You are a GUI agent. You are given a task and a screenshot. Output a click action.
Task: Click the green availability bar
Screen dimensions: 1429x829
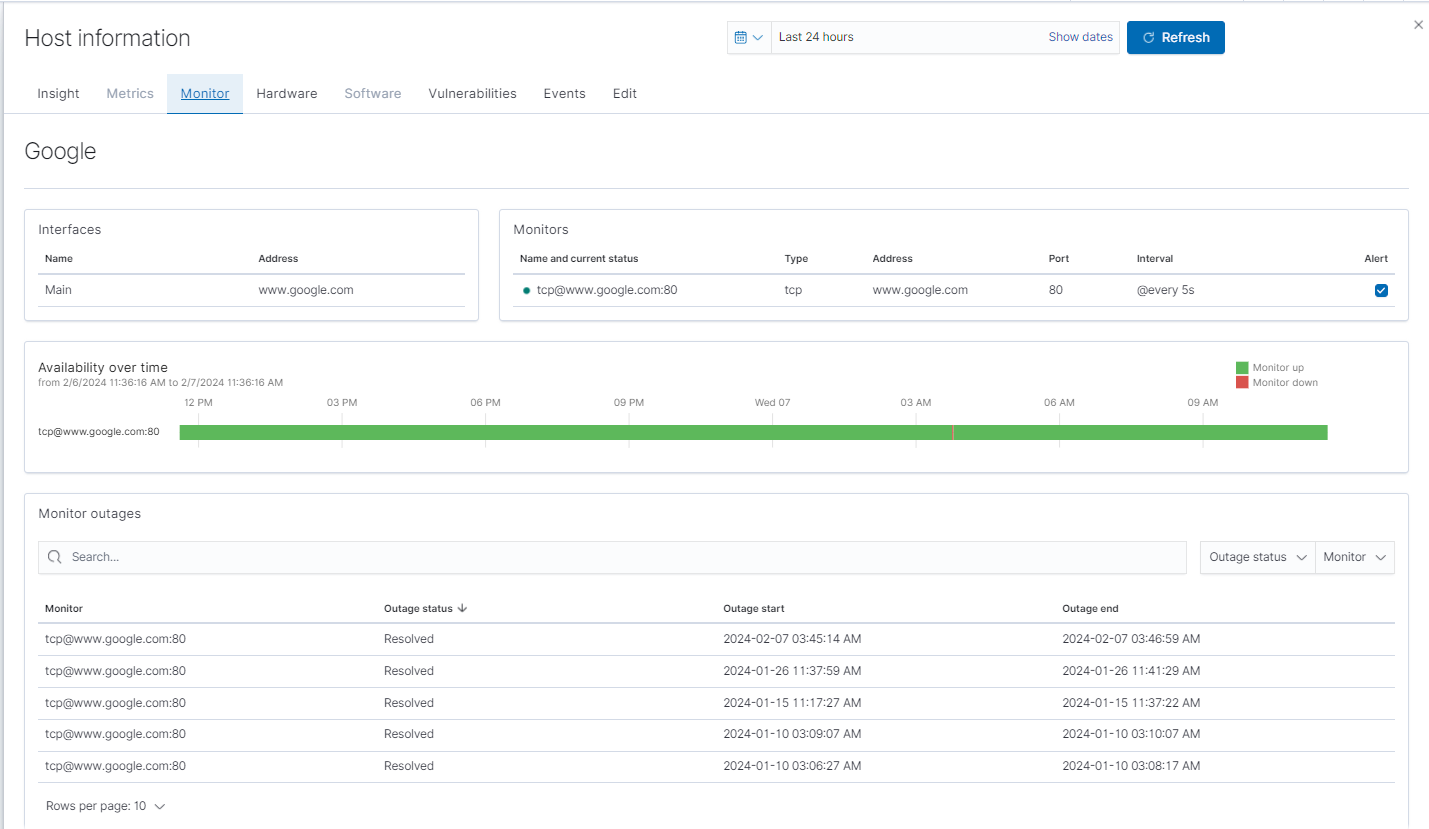click(x=753, y=432)
